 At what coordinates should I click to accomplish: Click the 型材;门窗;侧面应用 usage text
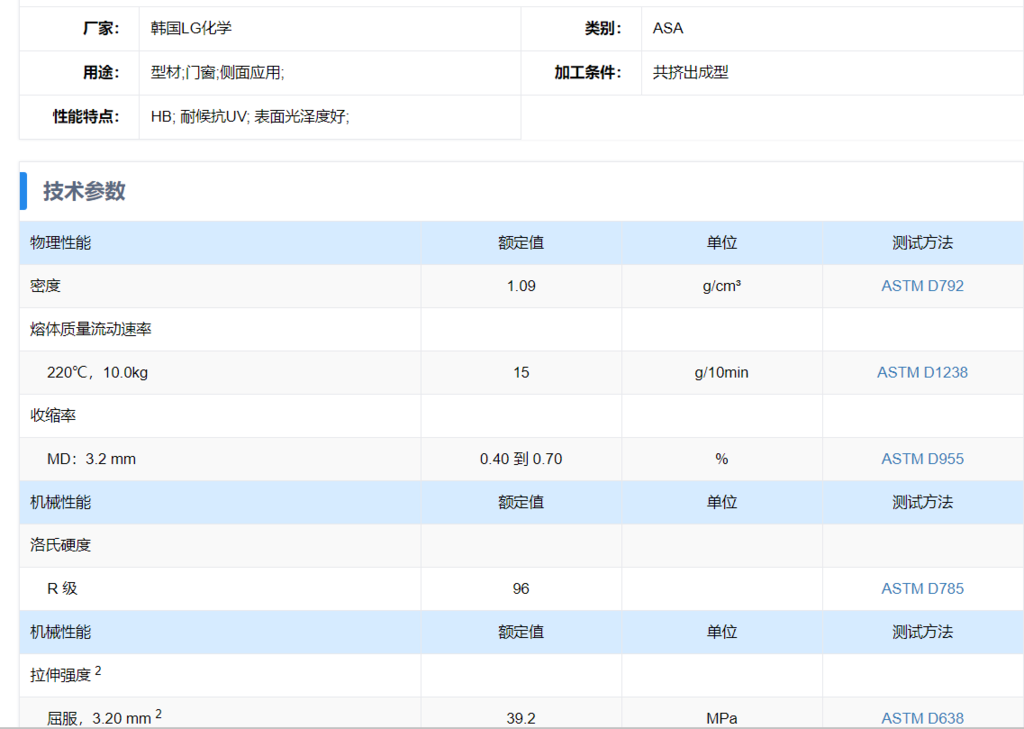(217, 73)
